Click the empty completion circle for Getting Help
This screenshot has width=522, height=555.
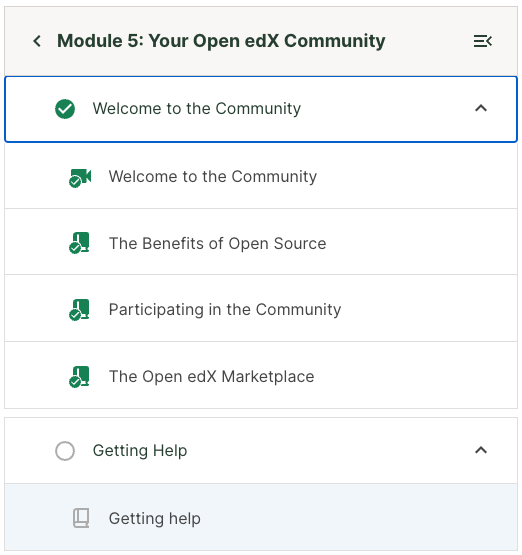[65, 451]
